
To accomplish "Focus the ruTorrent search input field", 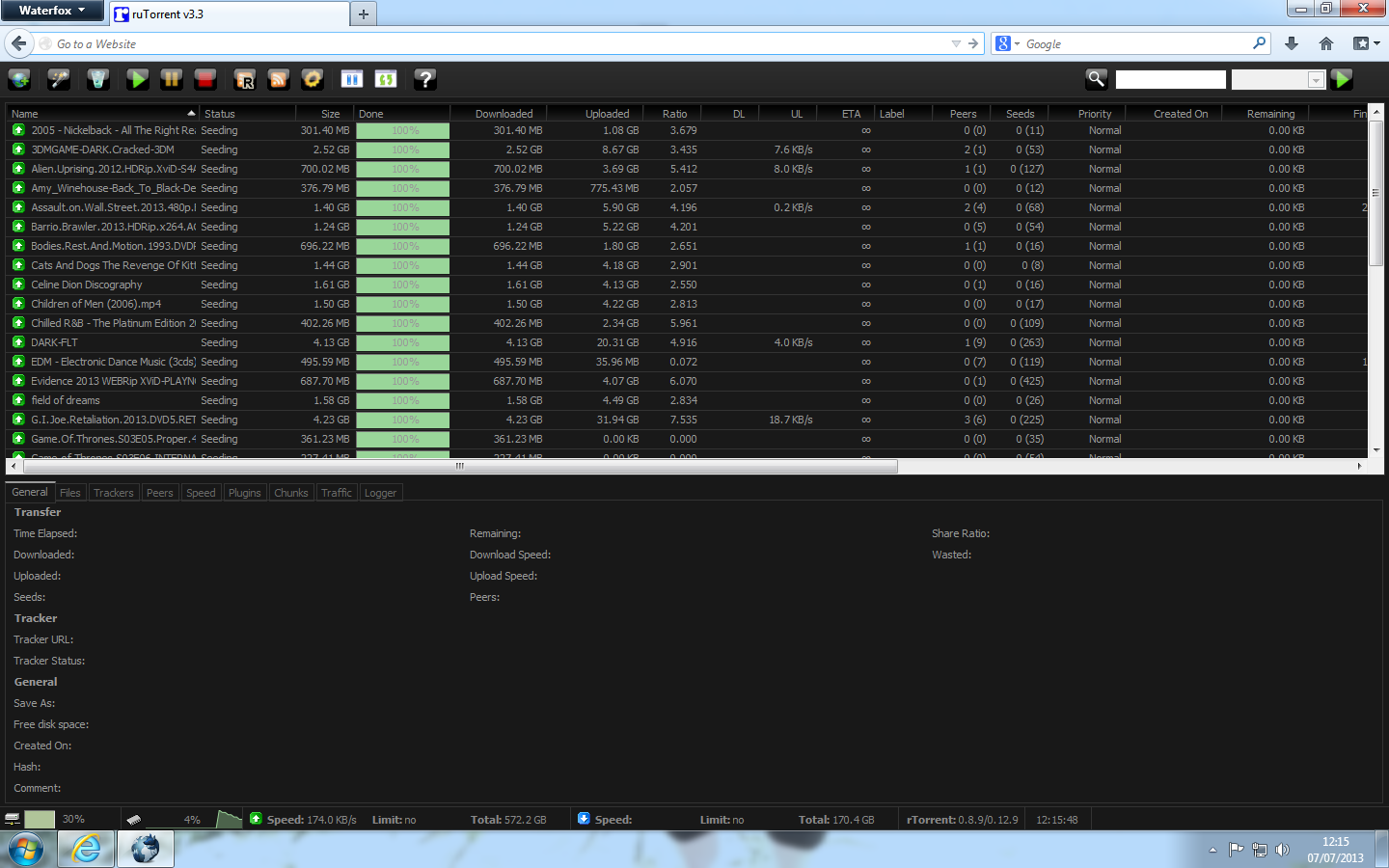I will click(1170, 80).
